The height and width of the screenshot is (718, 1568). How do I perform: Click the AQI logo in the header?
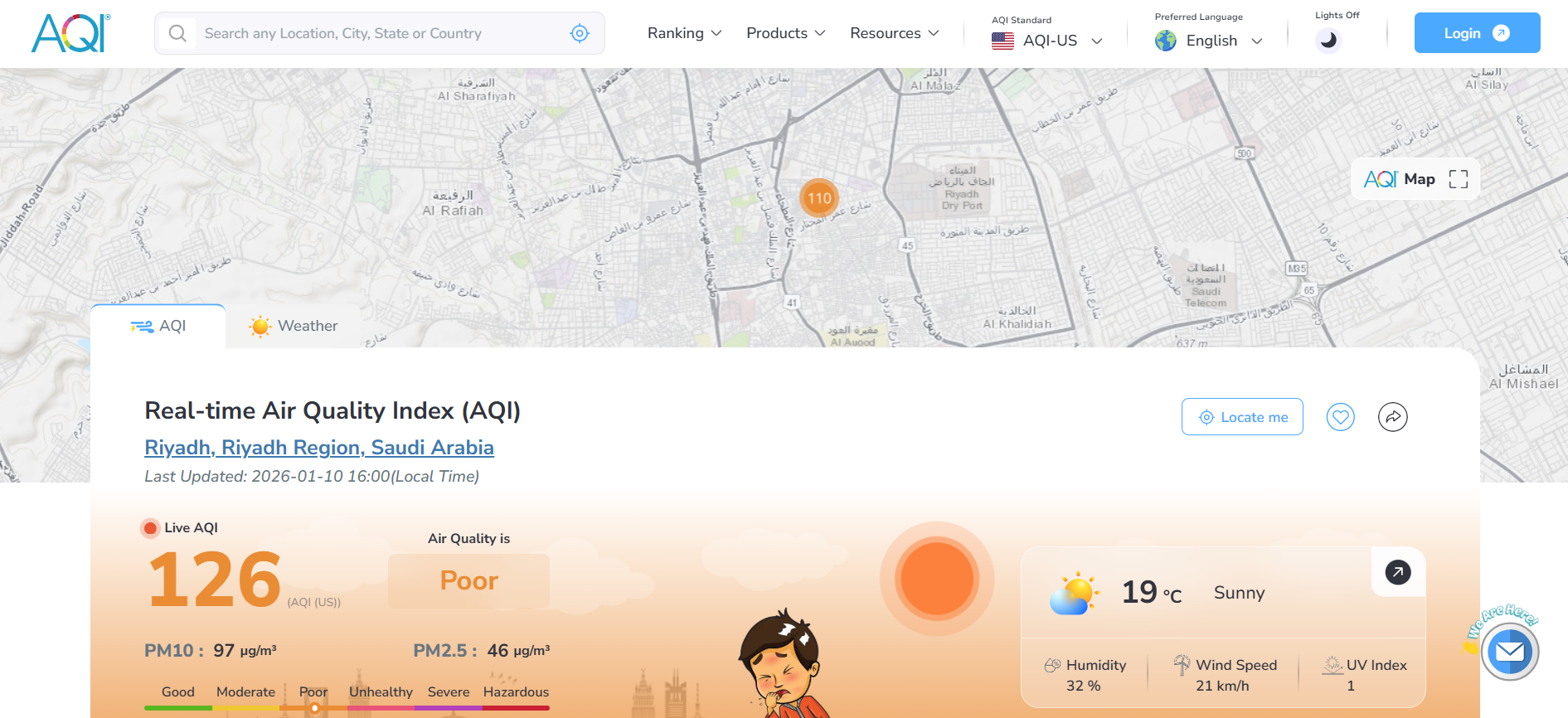(x=70, y=33)
